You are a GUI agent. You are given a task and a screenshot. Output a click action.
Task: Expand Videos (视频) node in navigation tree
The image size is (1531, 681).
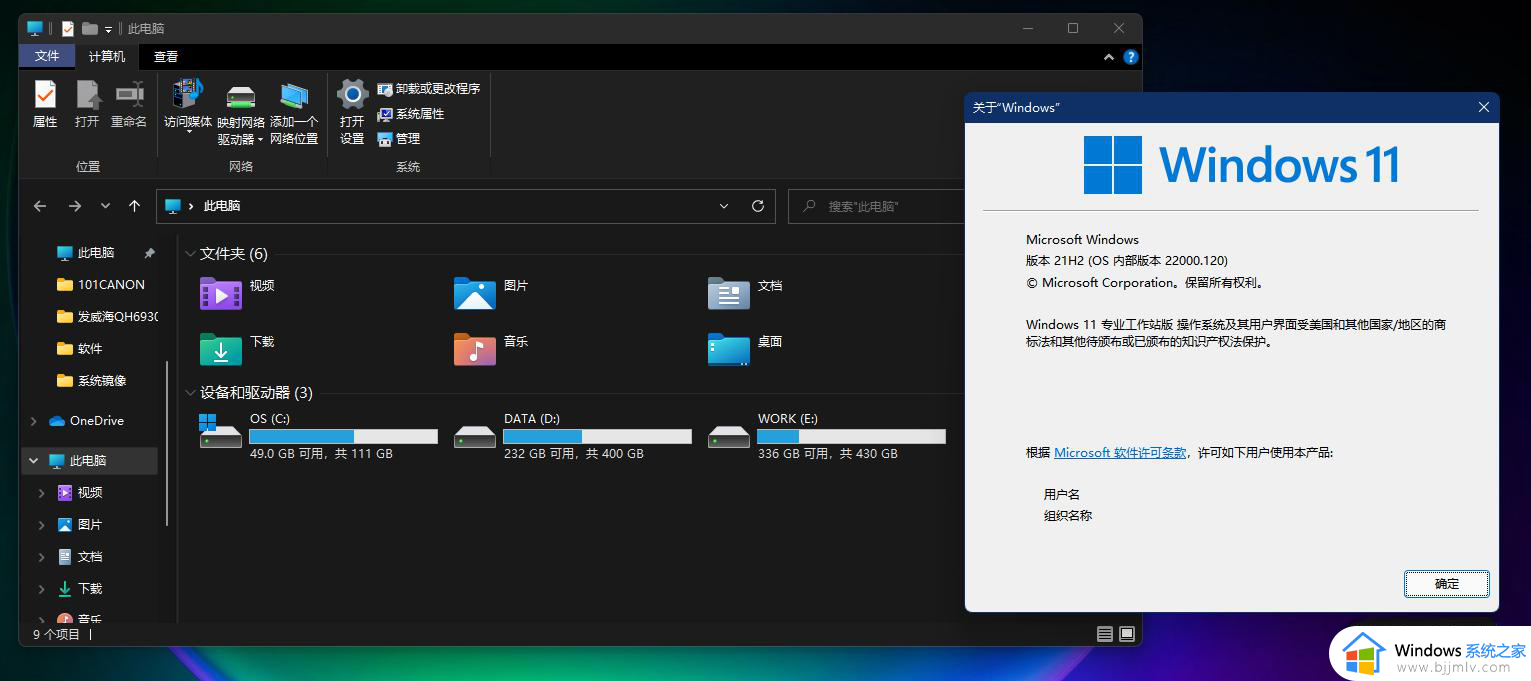[42, 493]
